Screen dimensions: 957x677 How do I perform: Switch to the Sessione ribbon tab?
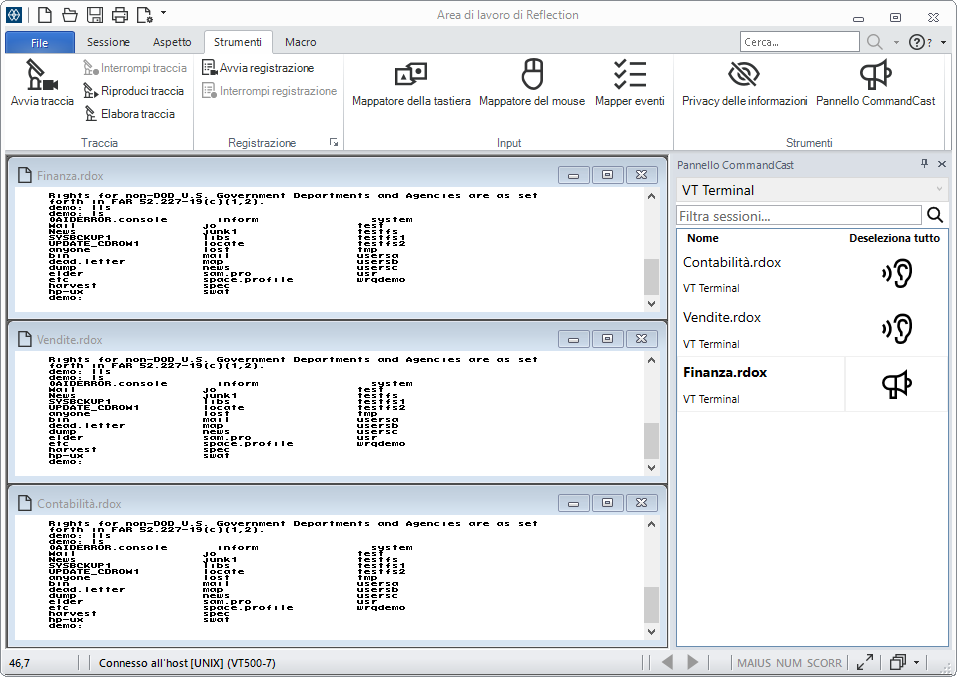pos(108,42)
